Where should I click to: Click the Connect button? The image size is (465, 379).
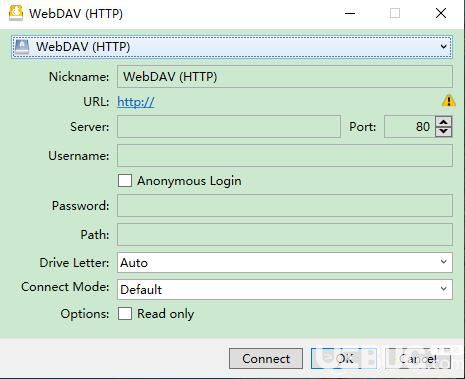[266, 359]
